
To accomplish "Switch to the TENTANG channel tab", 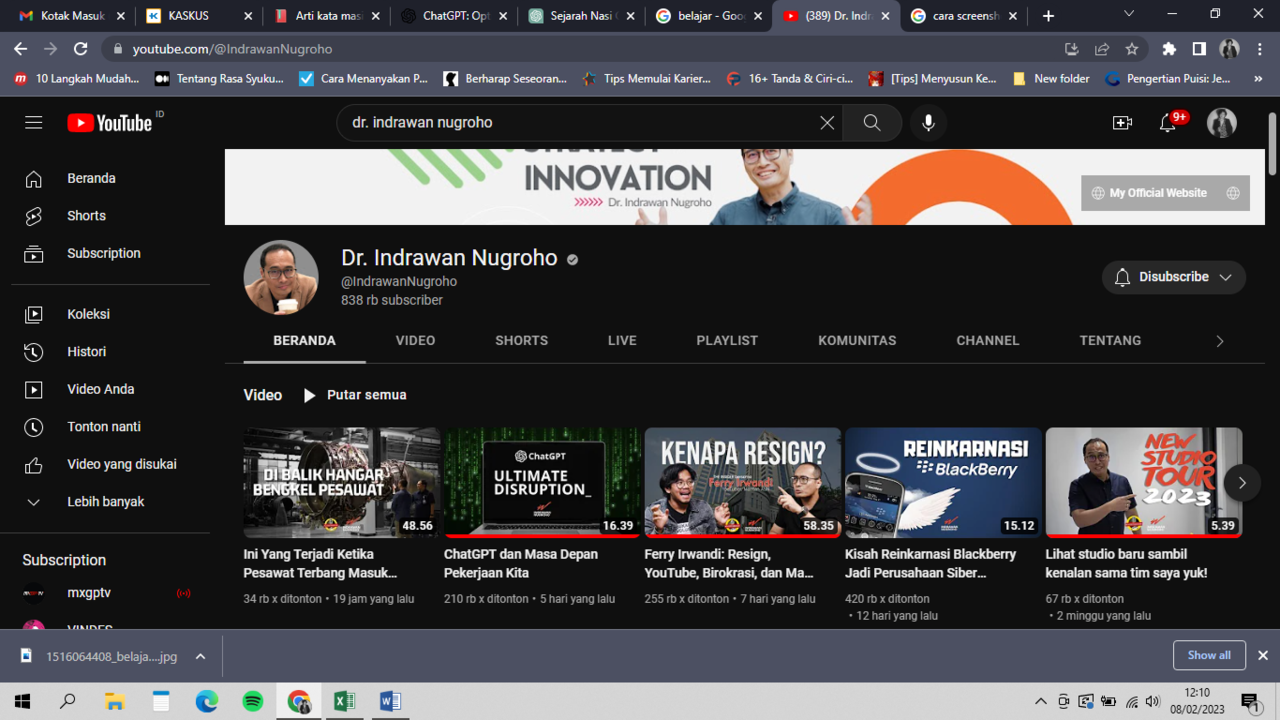I will point(1110,341).
